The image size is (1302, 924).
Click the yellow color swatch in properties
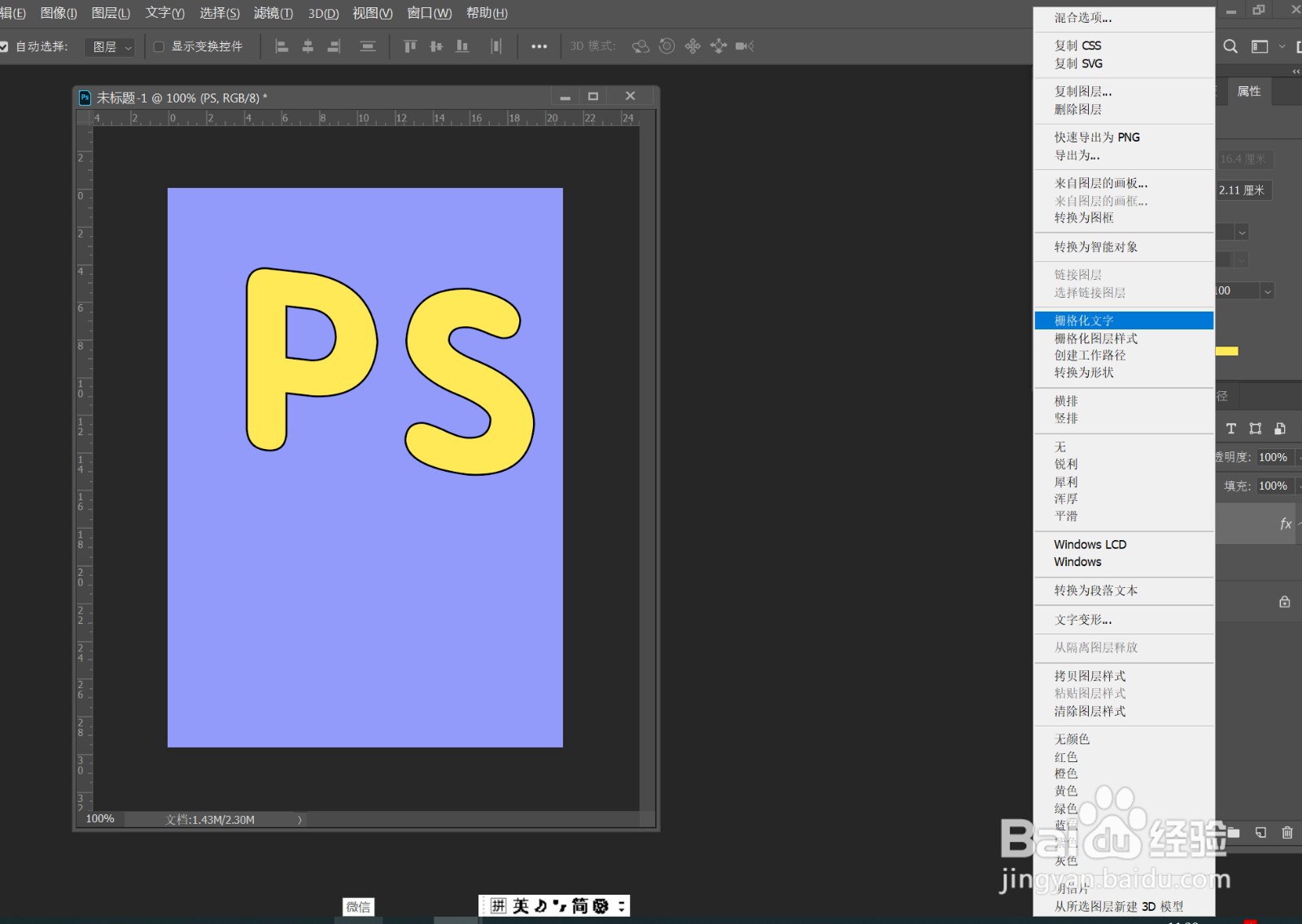[x=1227, y=351]
